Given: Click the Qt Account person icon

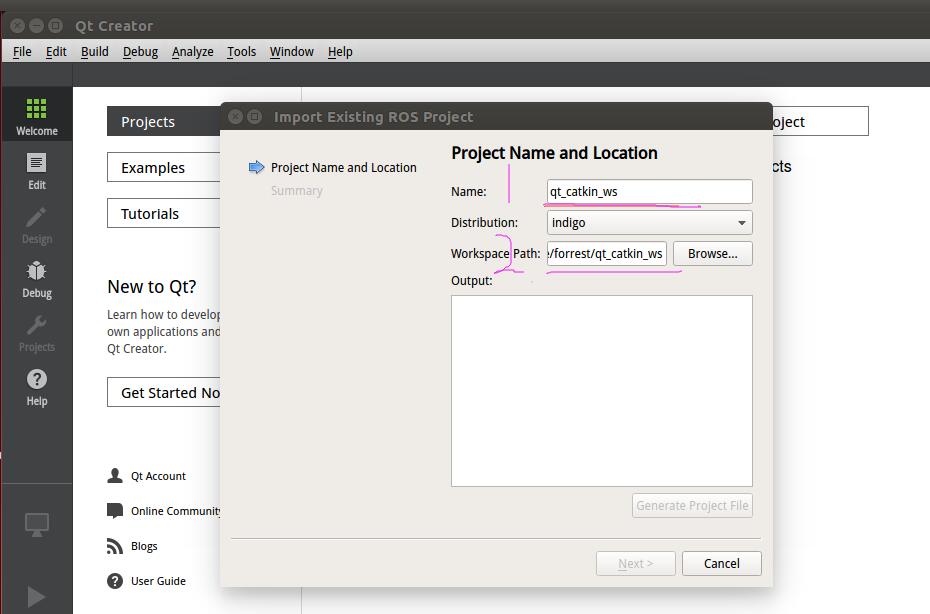Looking at the screenshot, I should click(x=115, y=475).
